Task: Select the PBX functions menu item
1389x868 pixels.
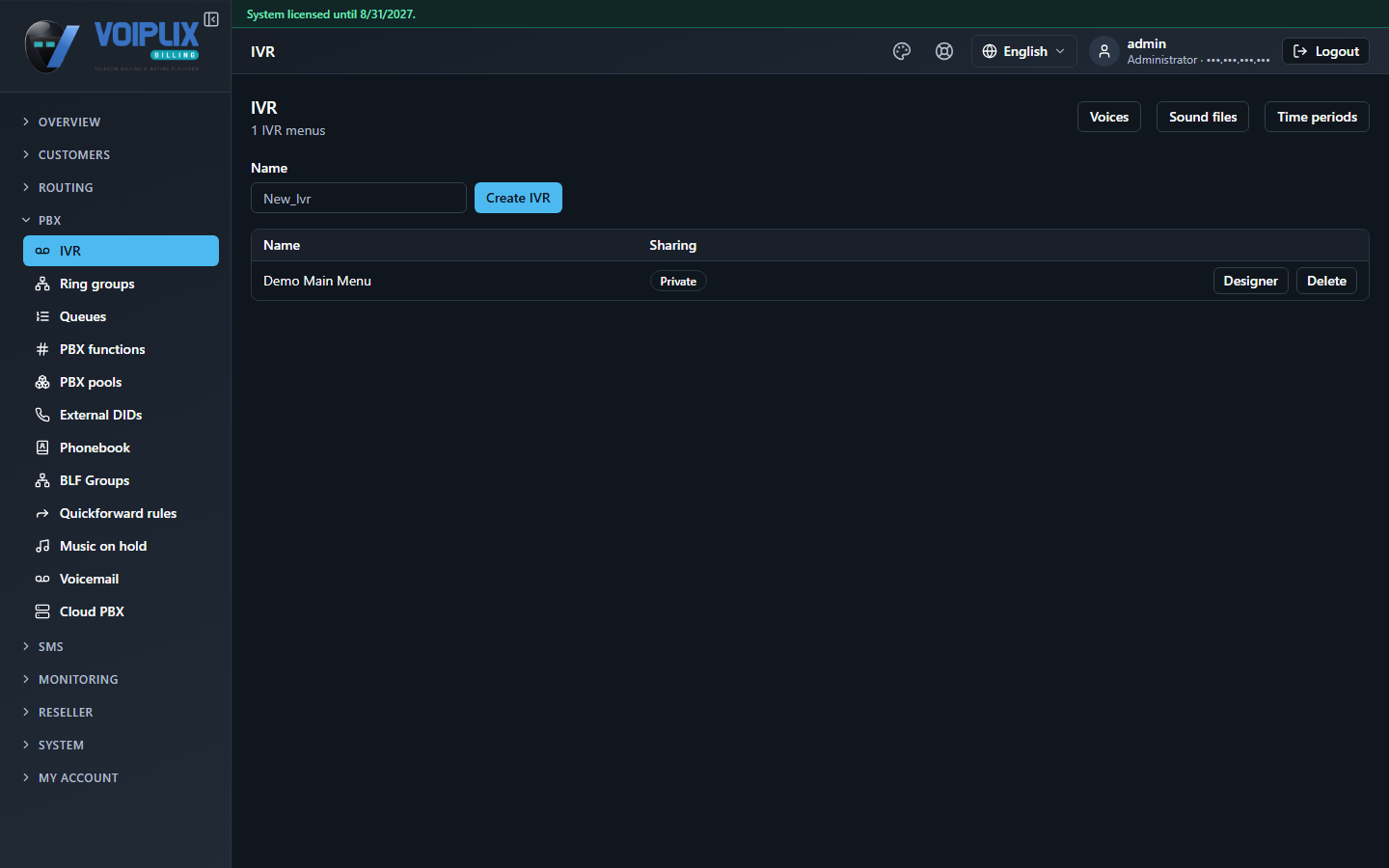Action: click(121, 349)
